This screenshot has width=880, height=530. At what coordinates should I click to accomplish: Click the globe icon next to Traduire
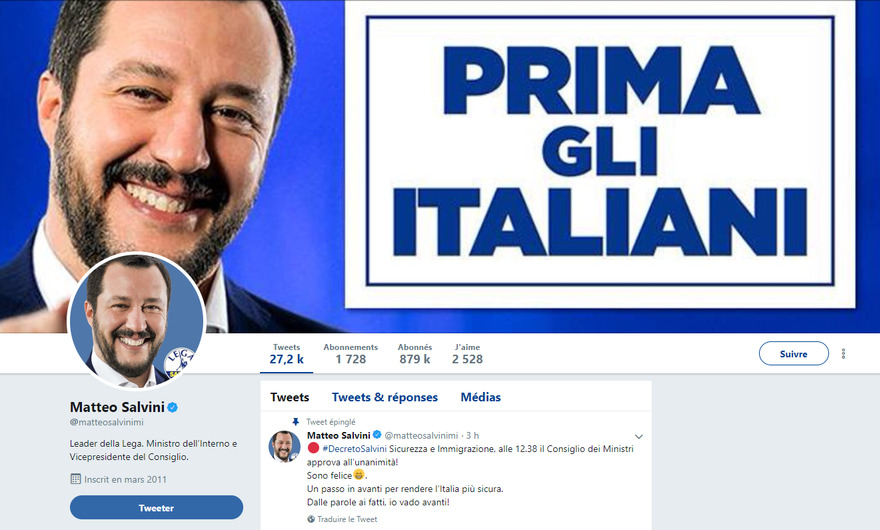(311, 519)
